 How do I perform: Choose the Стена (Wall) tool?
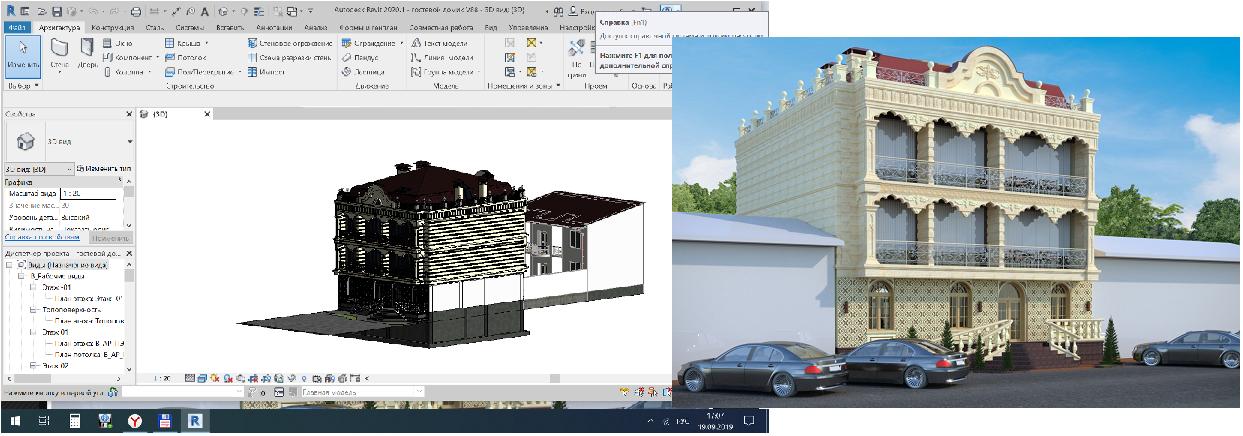[x=60, y=56]
